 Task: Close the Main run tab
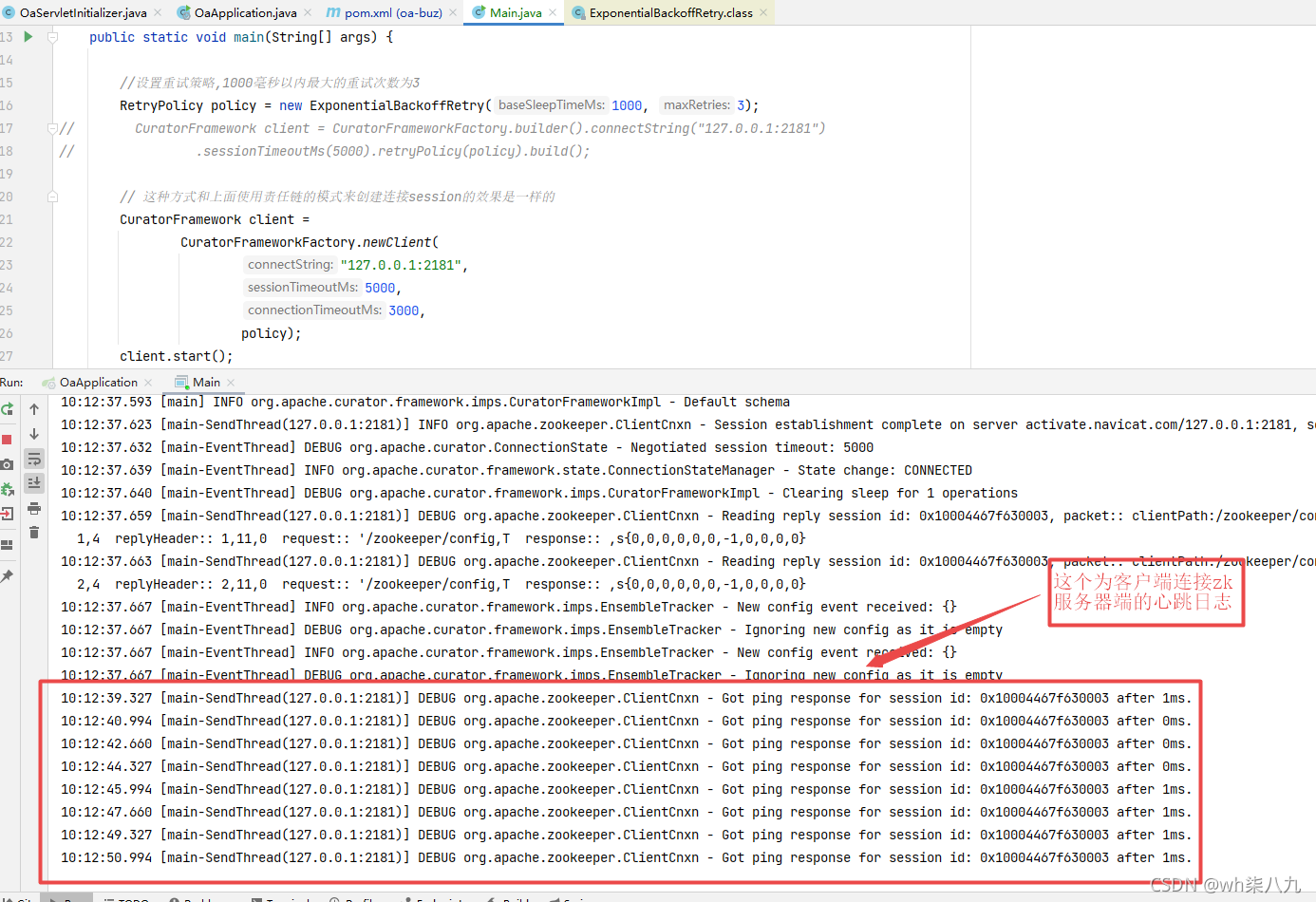[x=231, y=383]
